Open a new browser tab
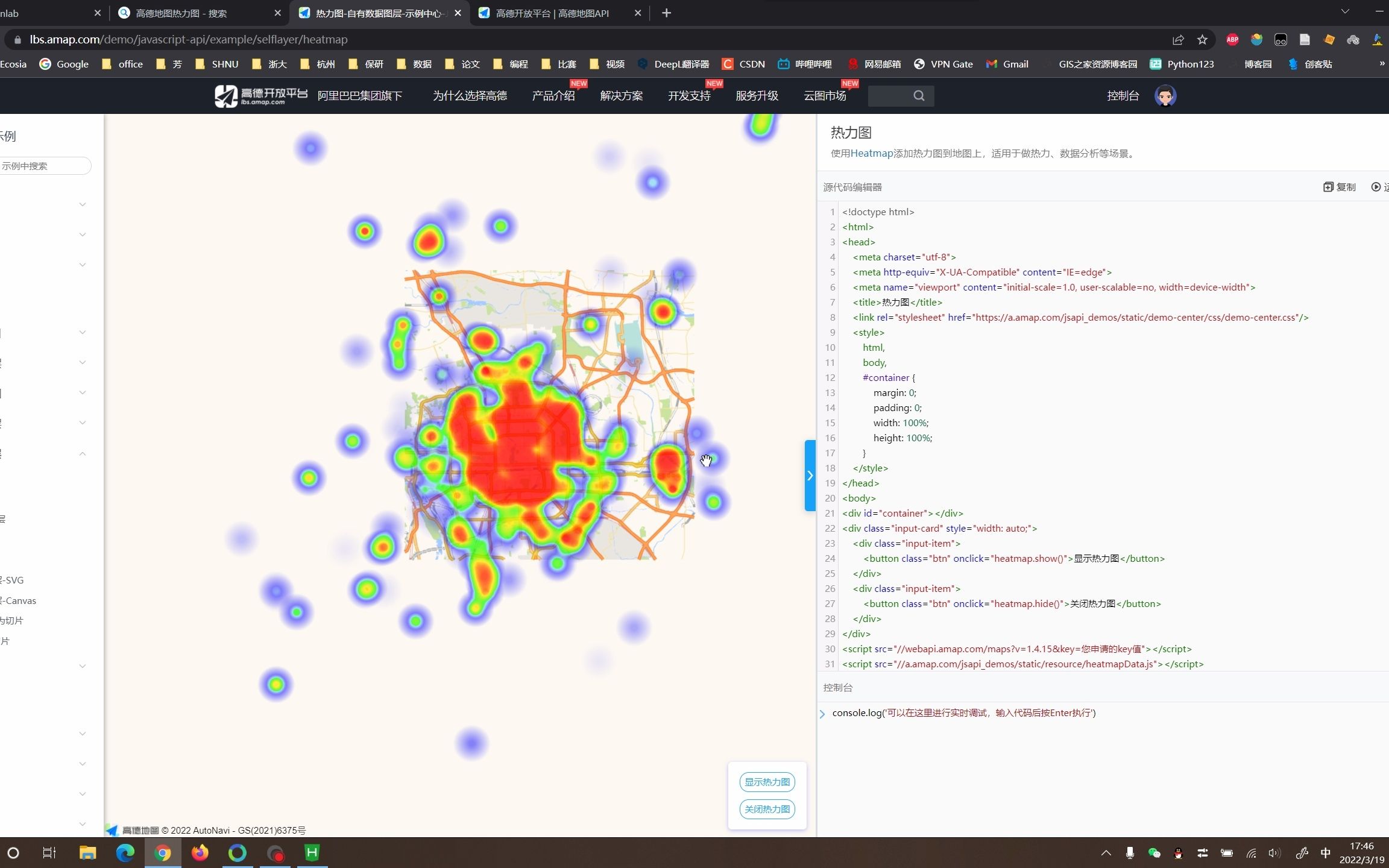This screenshot has height=868, width=1389. pyautogui.click(x=666, y=13)
